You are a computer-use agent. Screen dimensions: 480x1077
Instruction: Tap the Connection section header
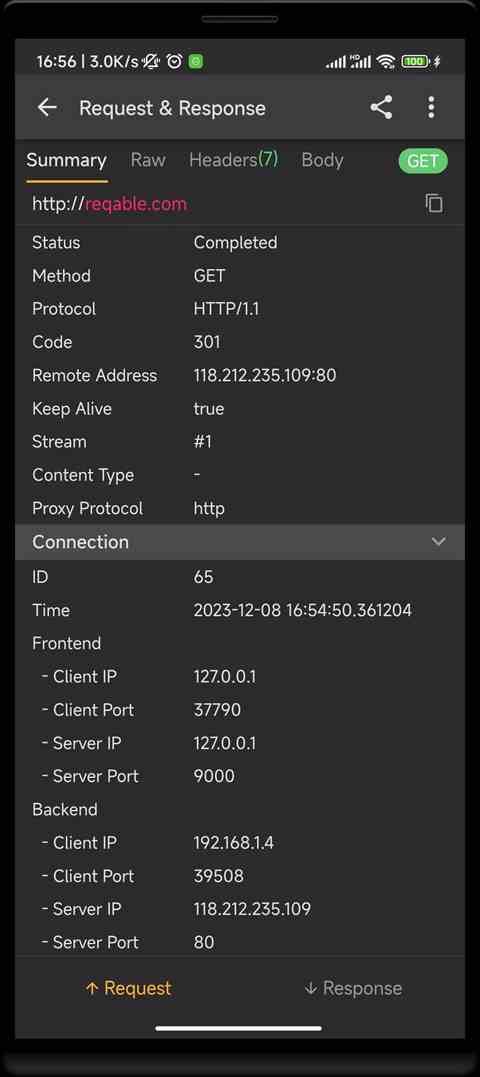coord(240,542)
